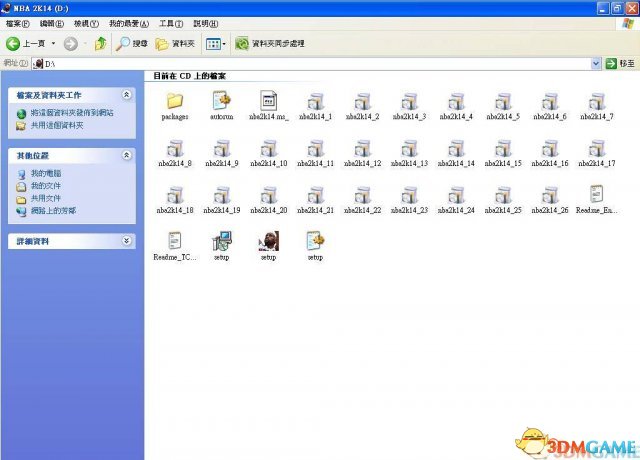Click the folder sync (資料夾同步處理) button

270,43
